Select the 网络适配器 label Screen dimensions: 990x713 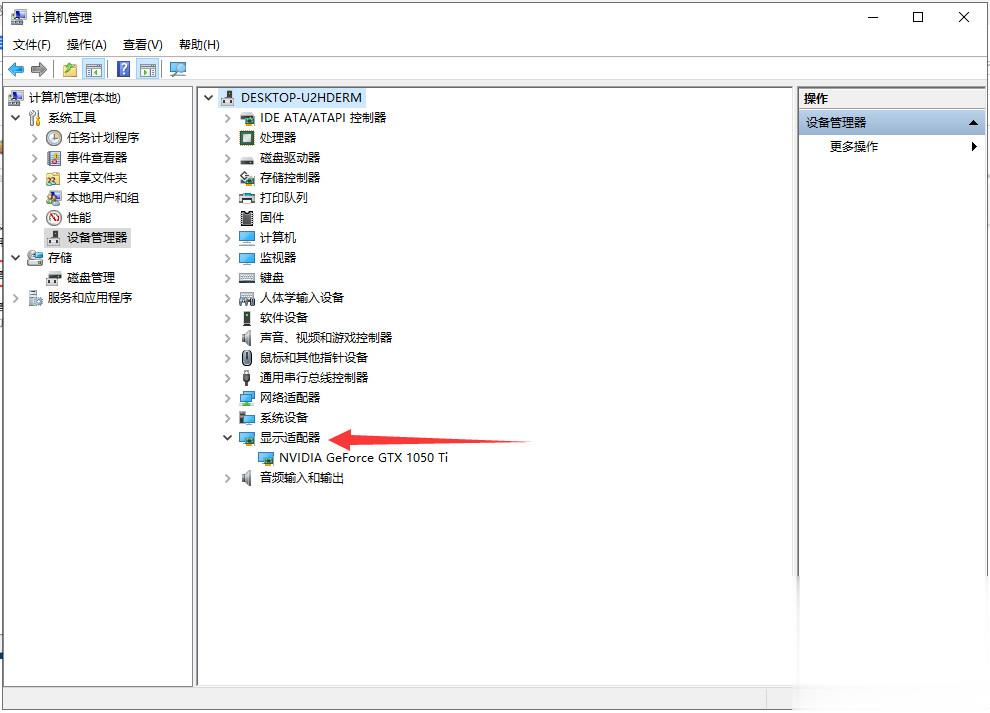[290, 398]
